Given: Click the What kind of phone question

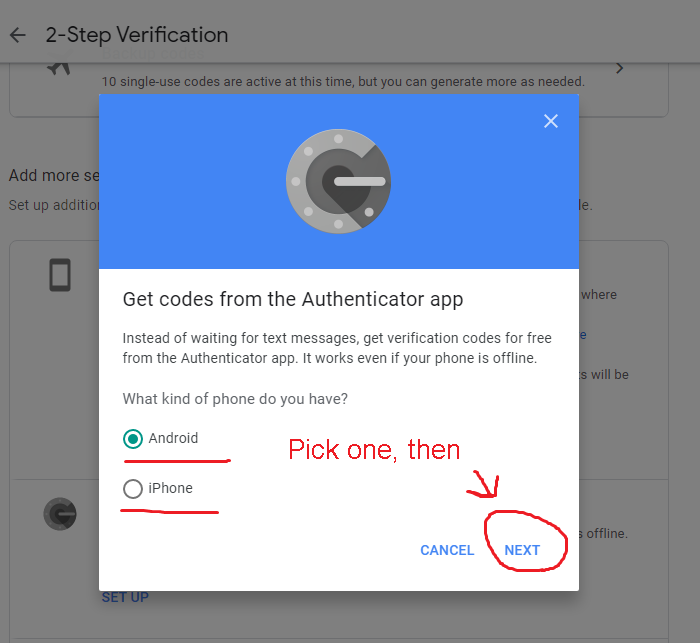Looking at the screenshot, I should pyautogui.click(x=235, y=399).
